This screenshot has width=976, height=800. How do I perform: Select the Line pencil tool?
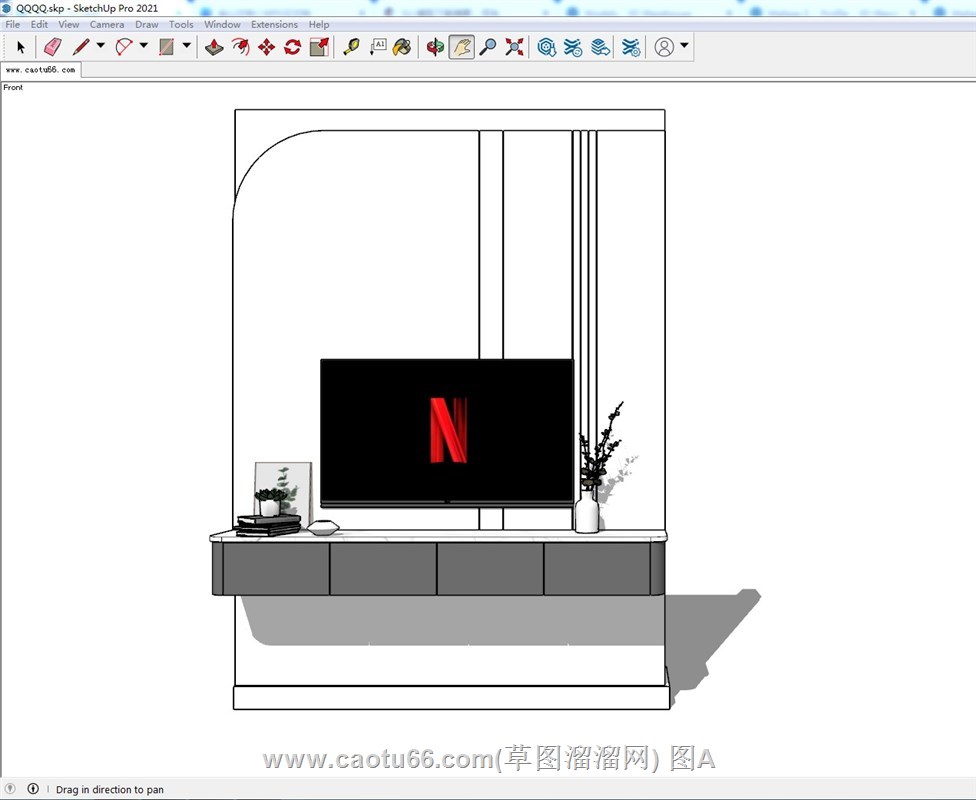coord(81,47)
